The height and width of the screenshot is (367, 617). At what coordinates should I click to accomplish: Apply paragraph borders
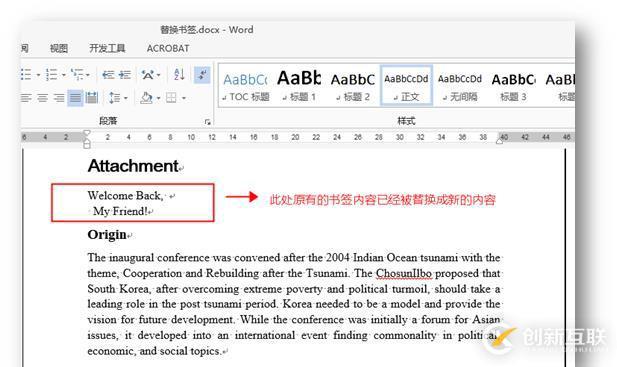coord(171,98)
